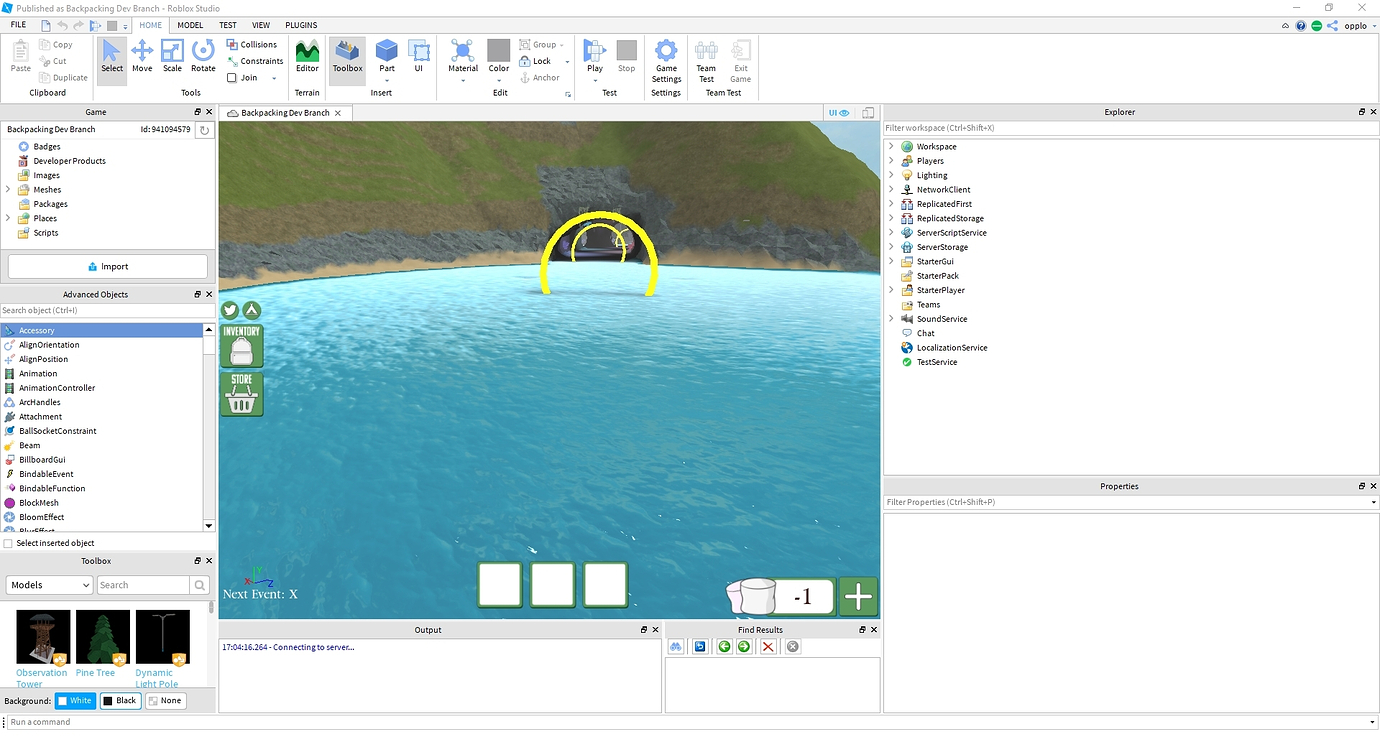Open the Models category dropdown
The width and height of the screenshot is (1380, 742).
49,585
